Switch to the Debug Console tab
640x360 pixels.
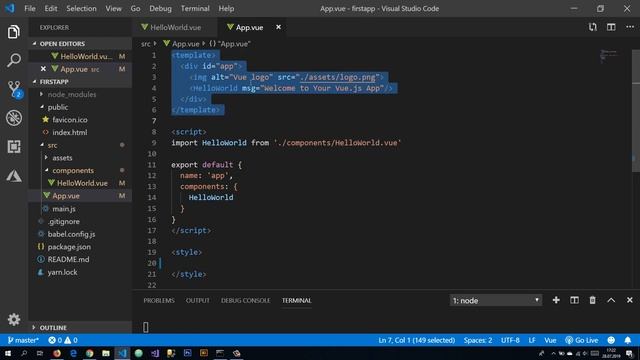(x=245, y=300)
